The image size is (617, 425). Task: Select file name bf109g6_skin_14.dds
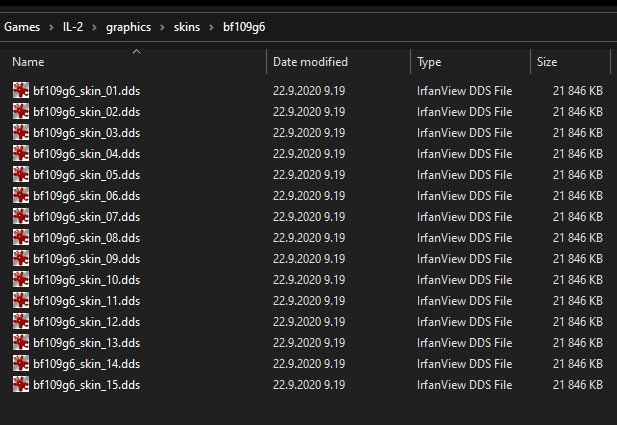[87, 364]
